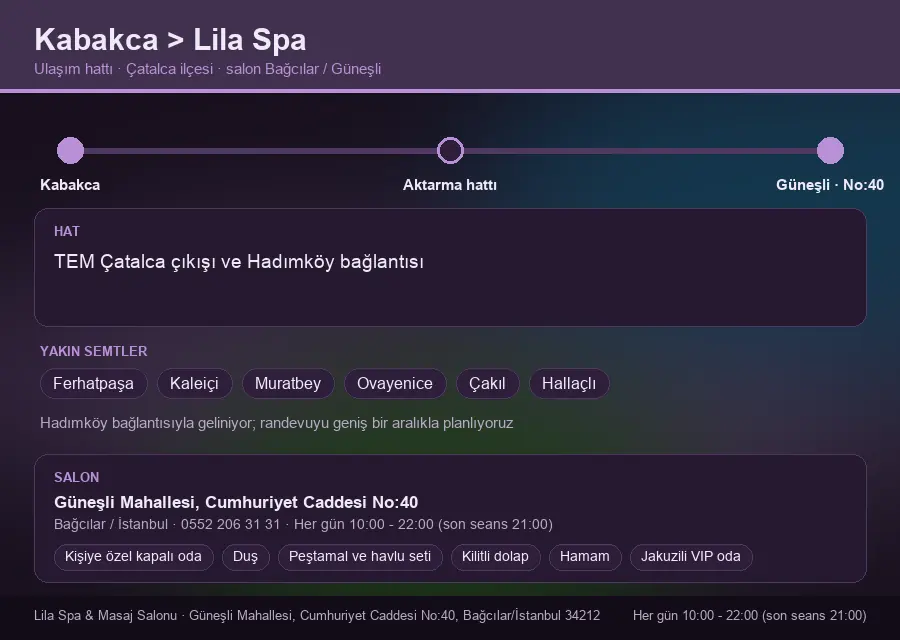Screen dimensions: 900x640
Task: Click the YAKIN SEMTLER section label
Action: click(94, 351)
